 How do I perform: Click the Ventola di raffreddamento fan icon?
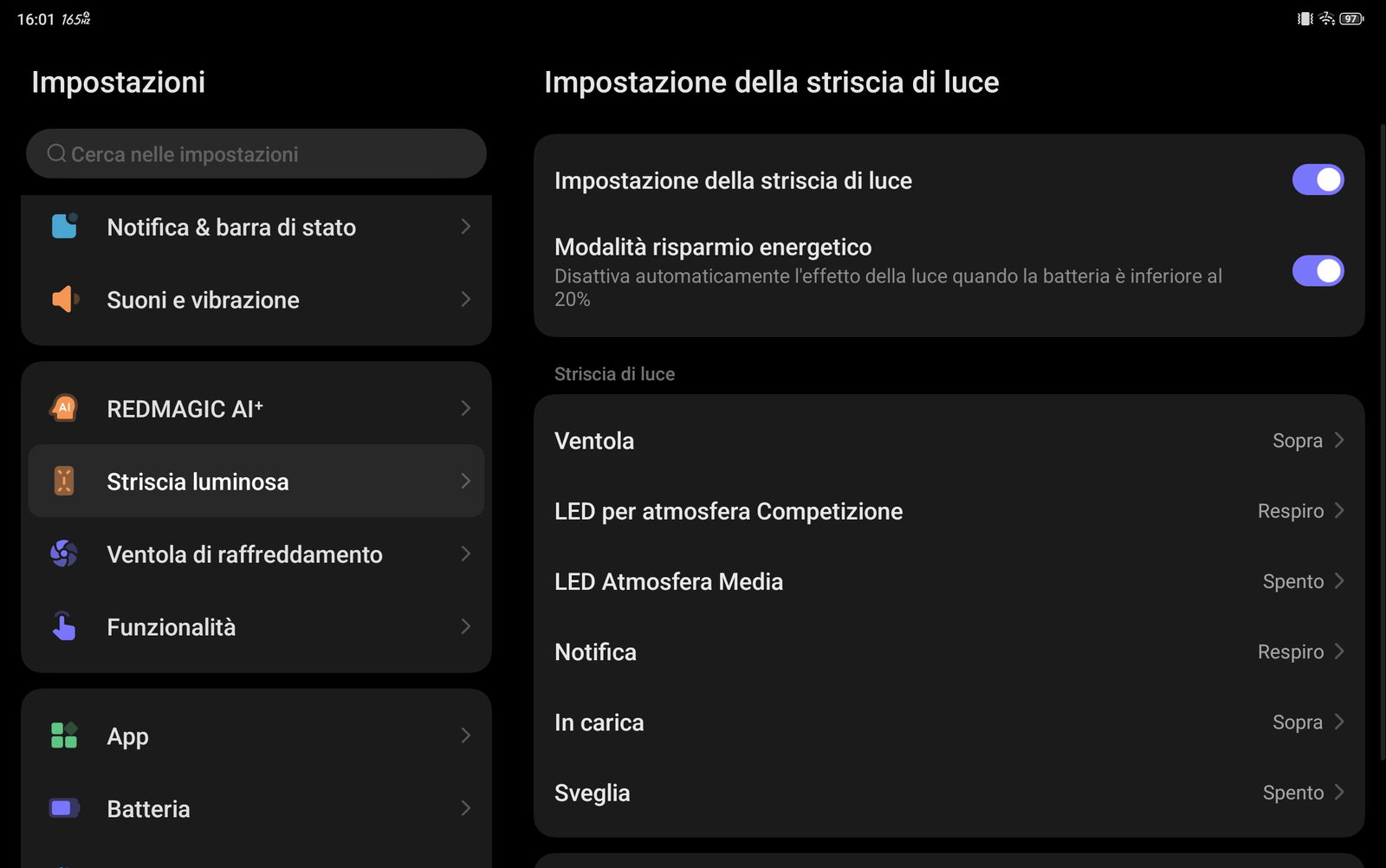(x=64, y=554)
